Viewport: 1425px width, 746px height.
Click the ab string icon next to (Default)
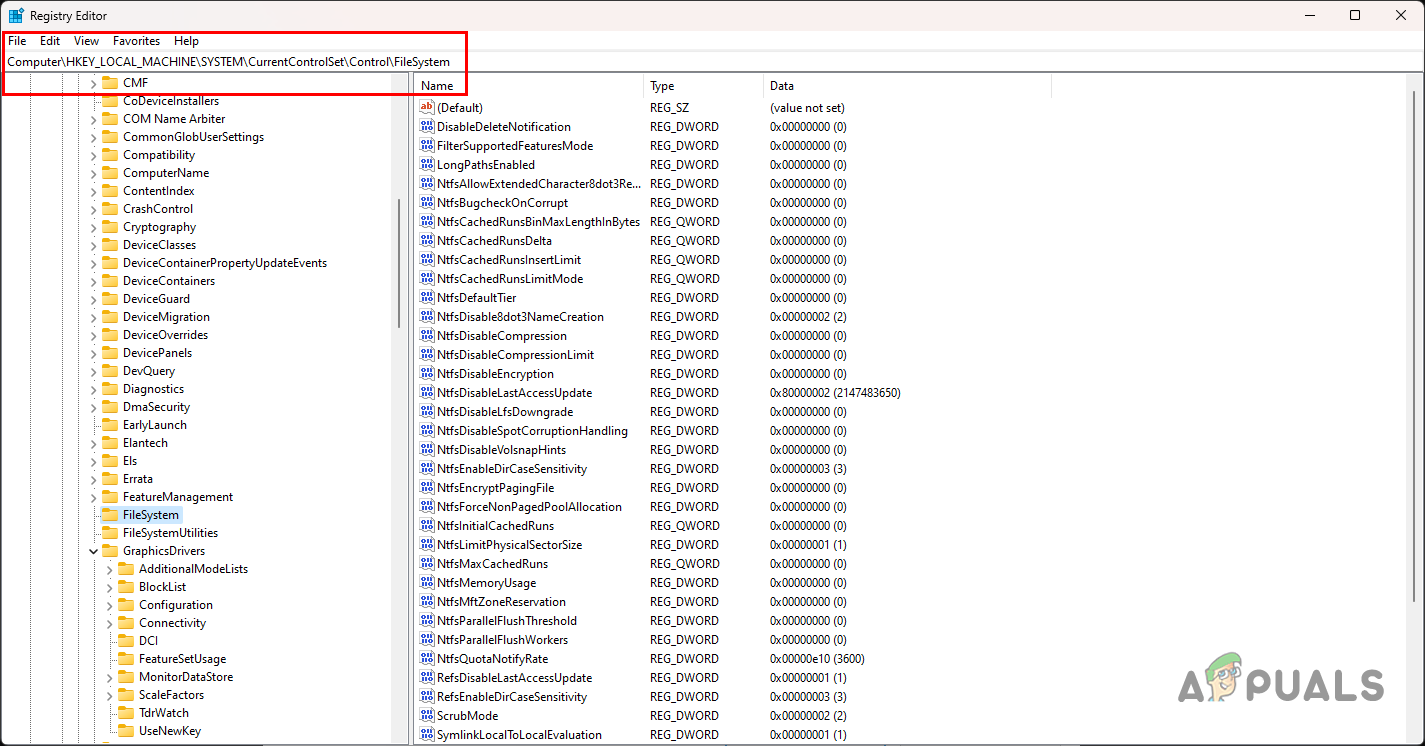pos(425,107)
